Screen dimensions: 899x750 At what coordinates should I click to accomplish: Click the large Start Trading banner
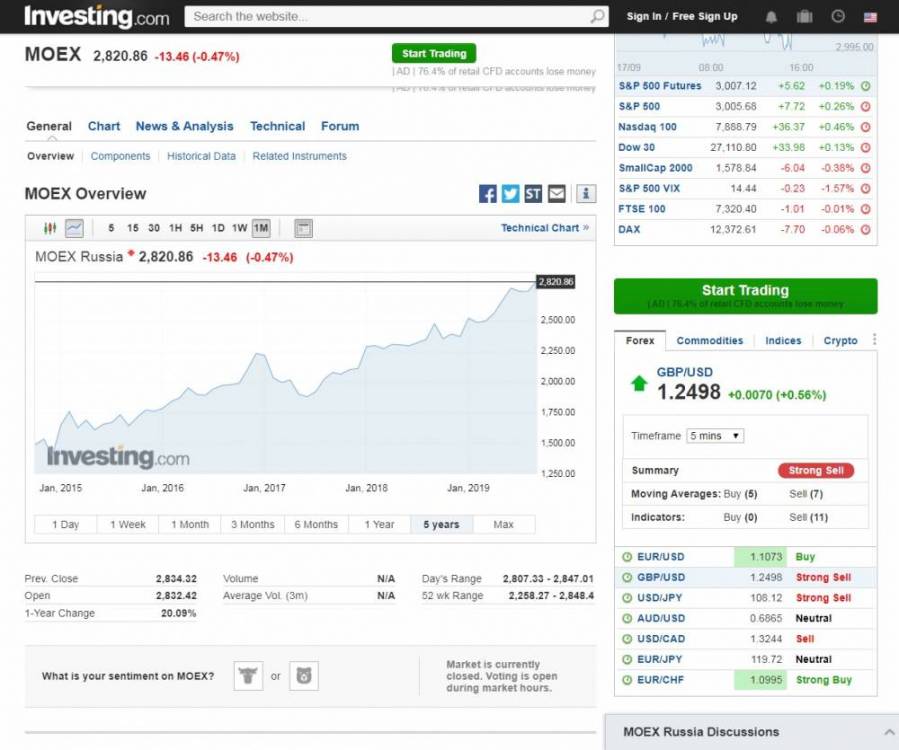coord(745,296)
